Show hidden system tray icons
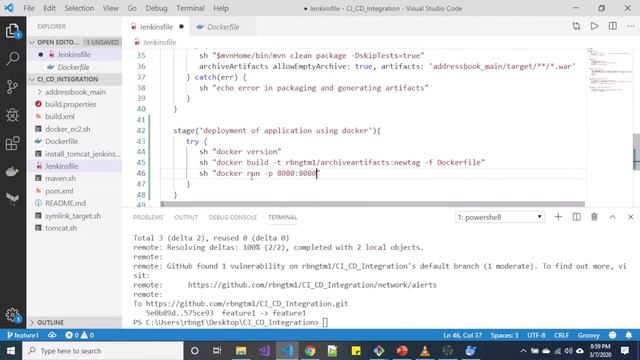640x360 pixels. [x=523, y=351]
